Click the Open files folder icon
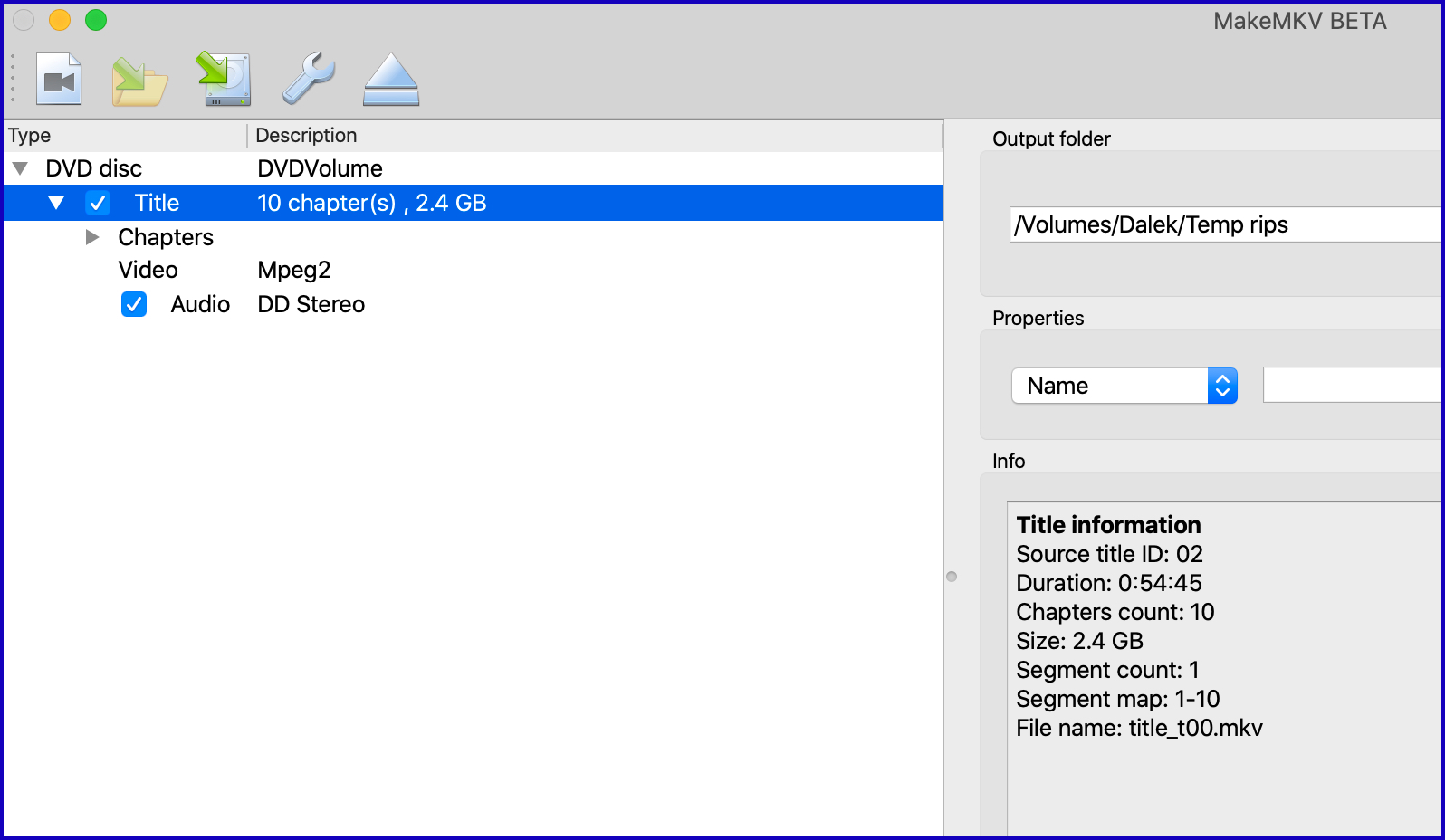The image size is (1445, 840). (x=139, y=81)
